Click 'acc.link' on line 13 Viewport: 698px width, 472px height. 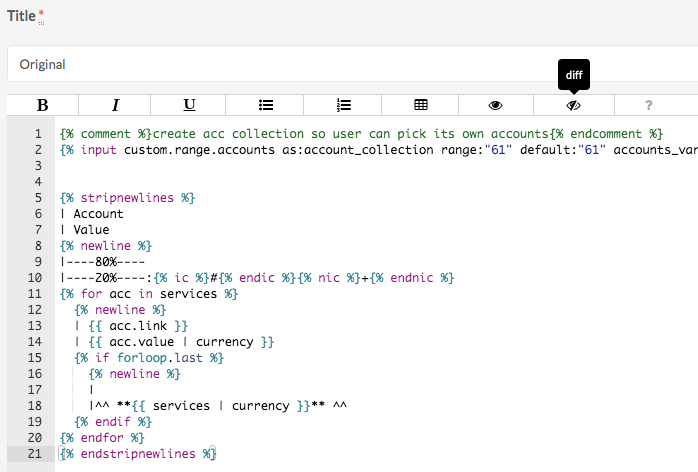click(x=138, y=326)
